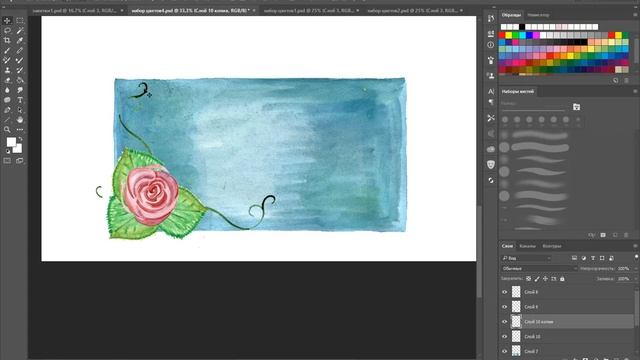Switch to the Каналы tab

click(x=527, y=246)
